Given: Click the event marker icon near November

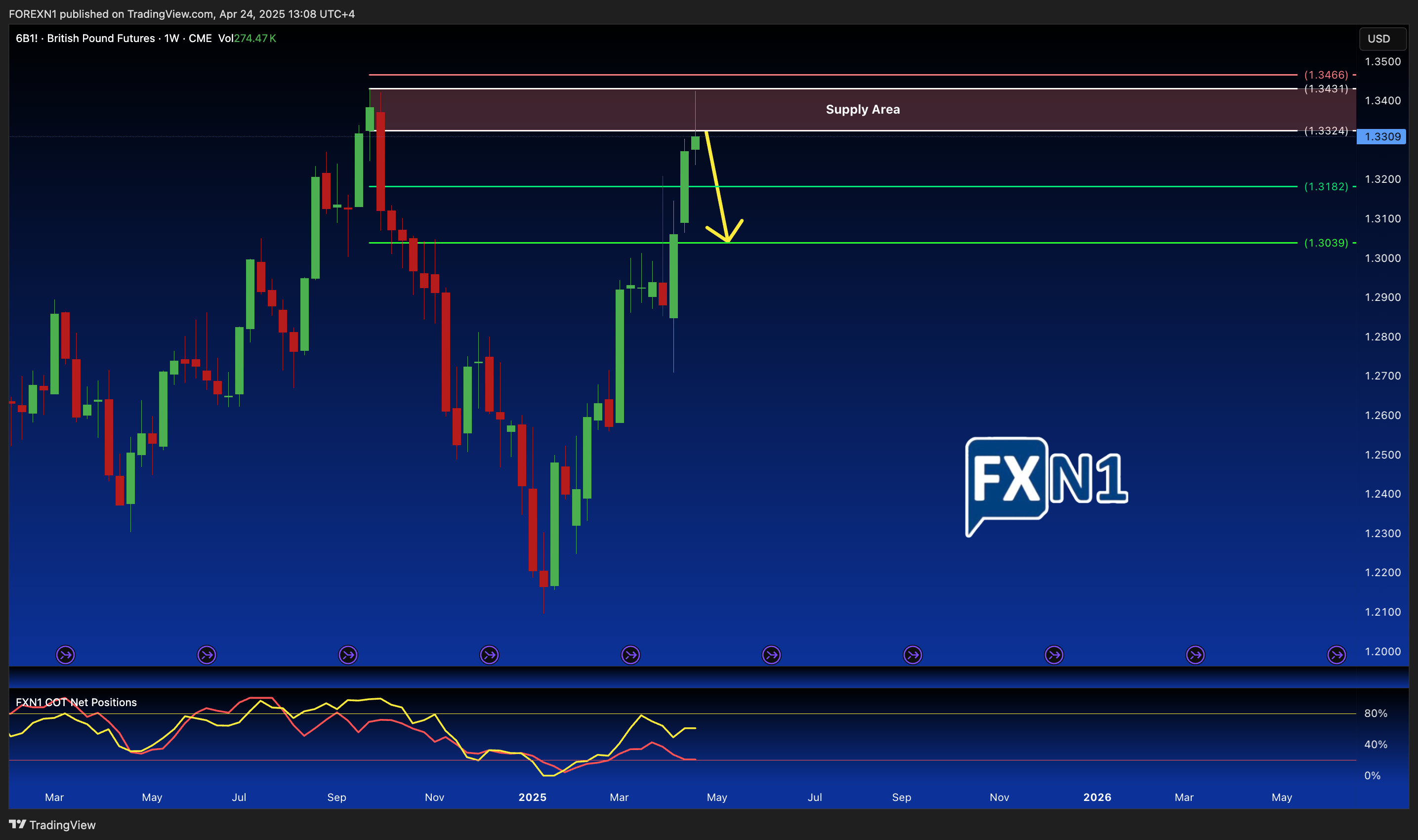Looking at the screenshot, I should point(490,655).
